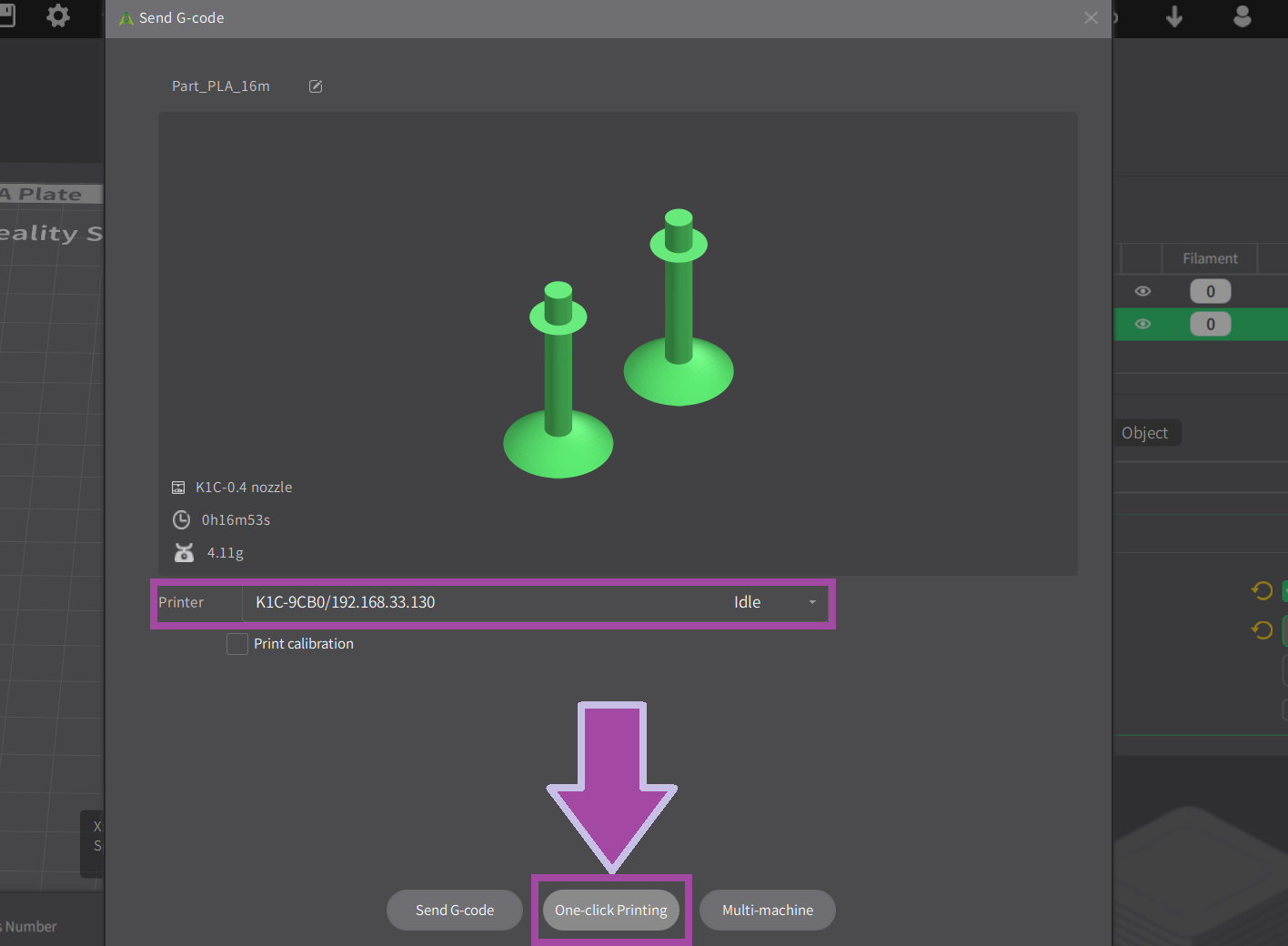Toggle visibility eye of highlighted green row
This screenshot has height=946, width=1288.
click(x=1143, y=324)
